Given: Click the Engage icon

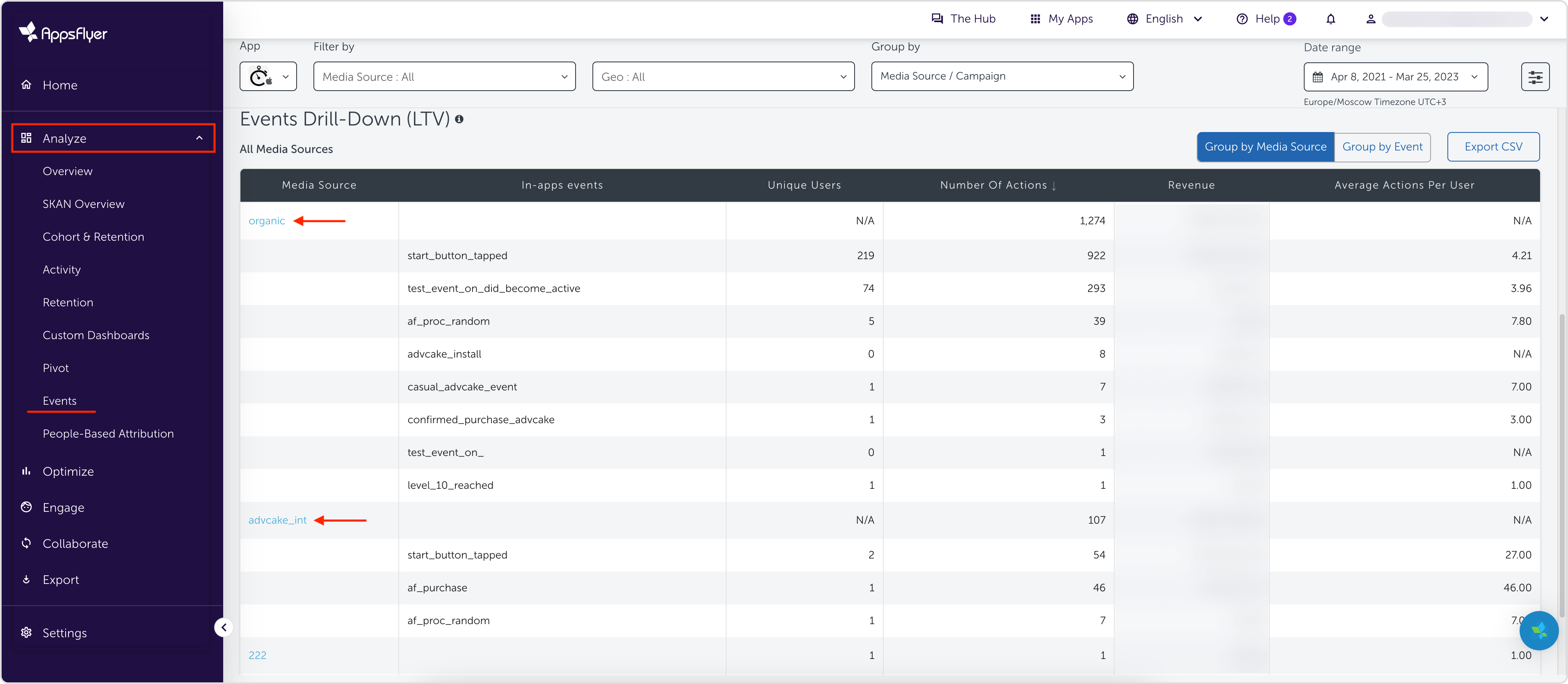Looking at the screenshot, I should click(x=26, y=507).
